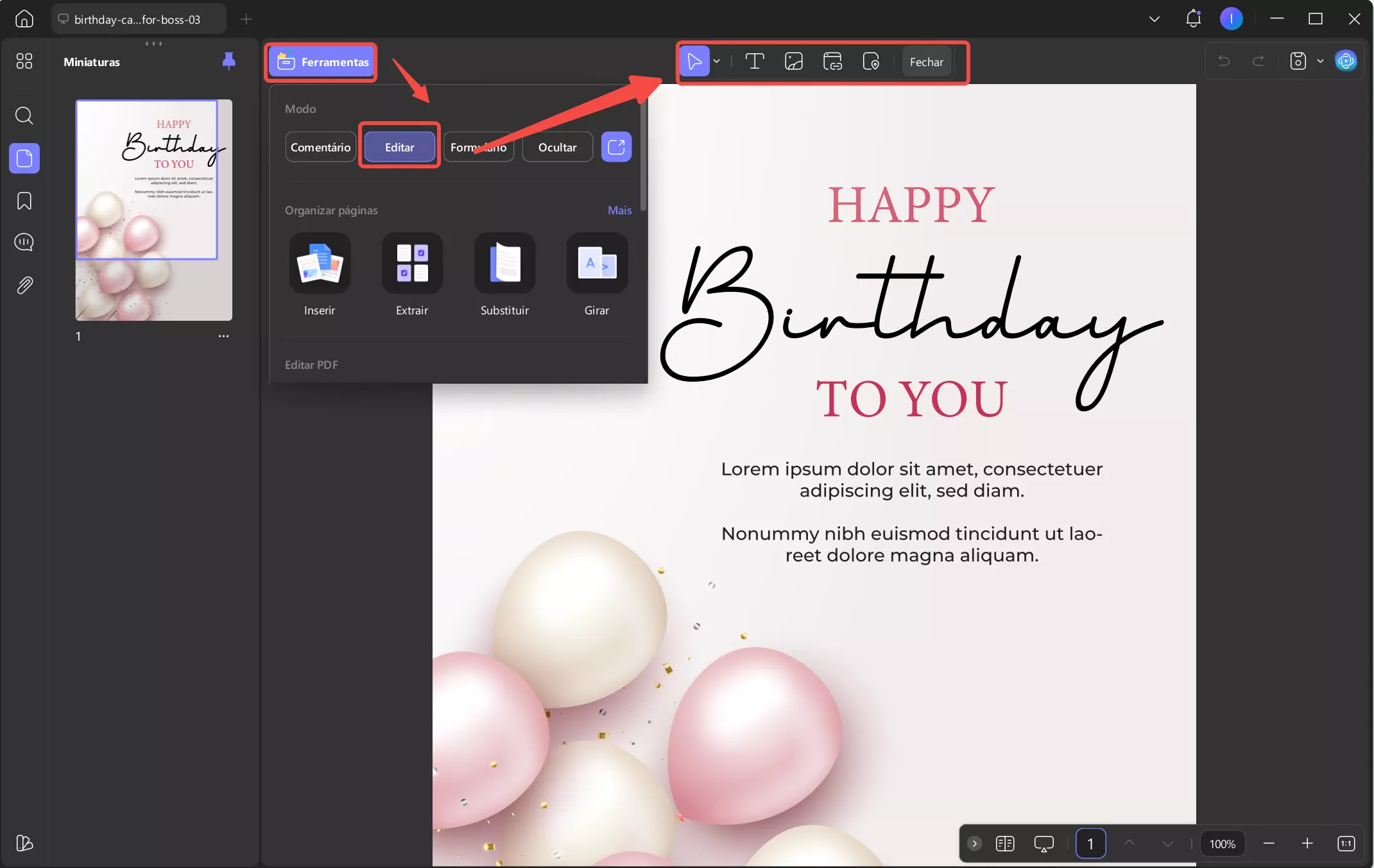
Task: Choose the Substituir page tool
Action: click(504, 275)
